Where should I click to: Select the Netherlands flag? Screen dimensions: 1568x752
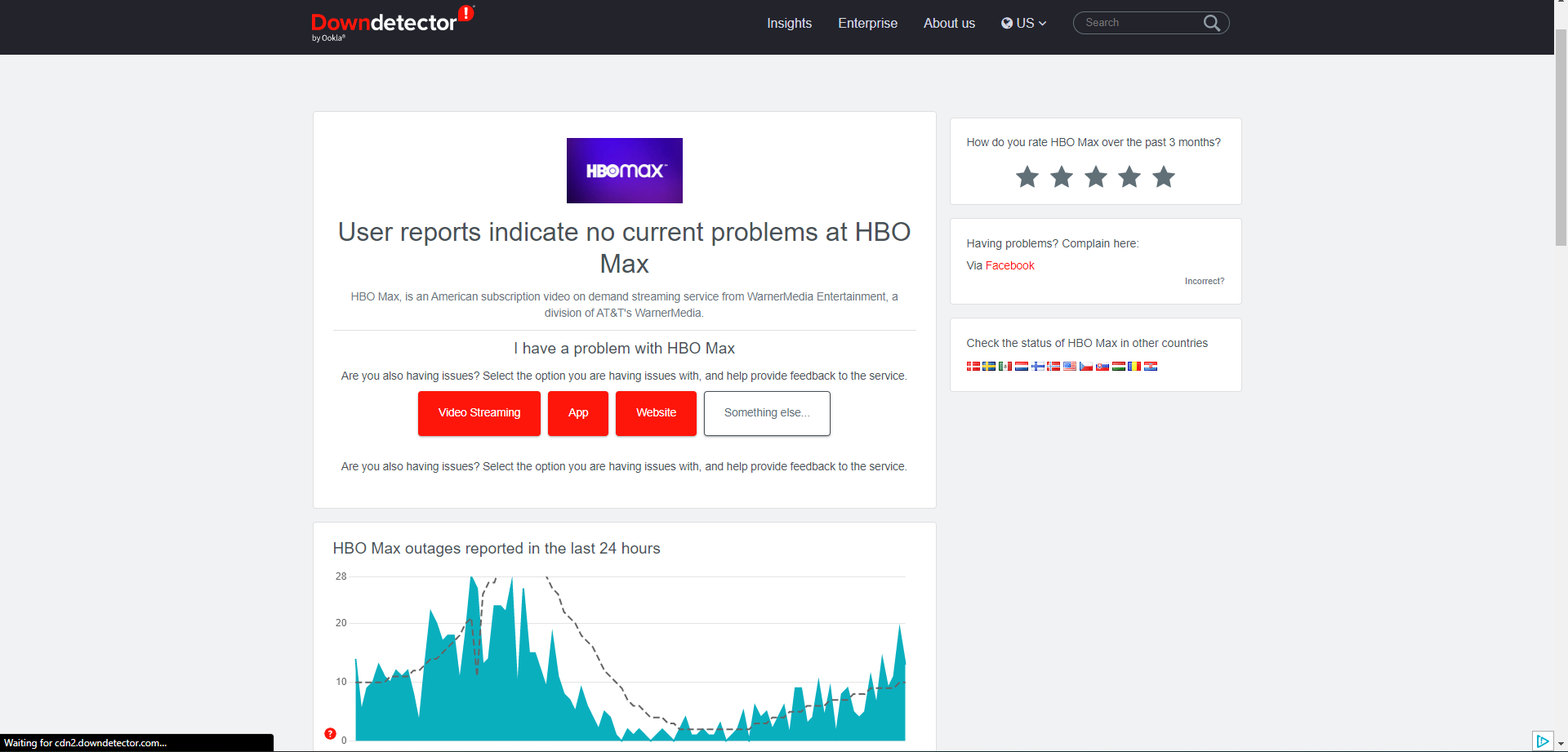click(x=1022, y=366)
